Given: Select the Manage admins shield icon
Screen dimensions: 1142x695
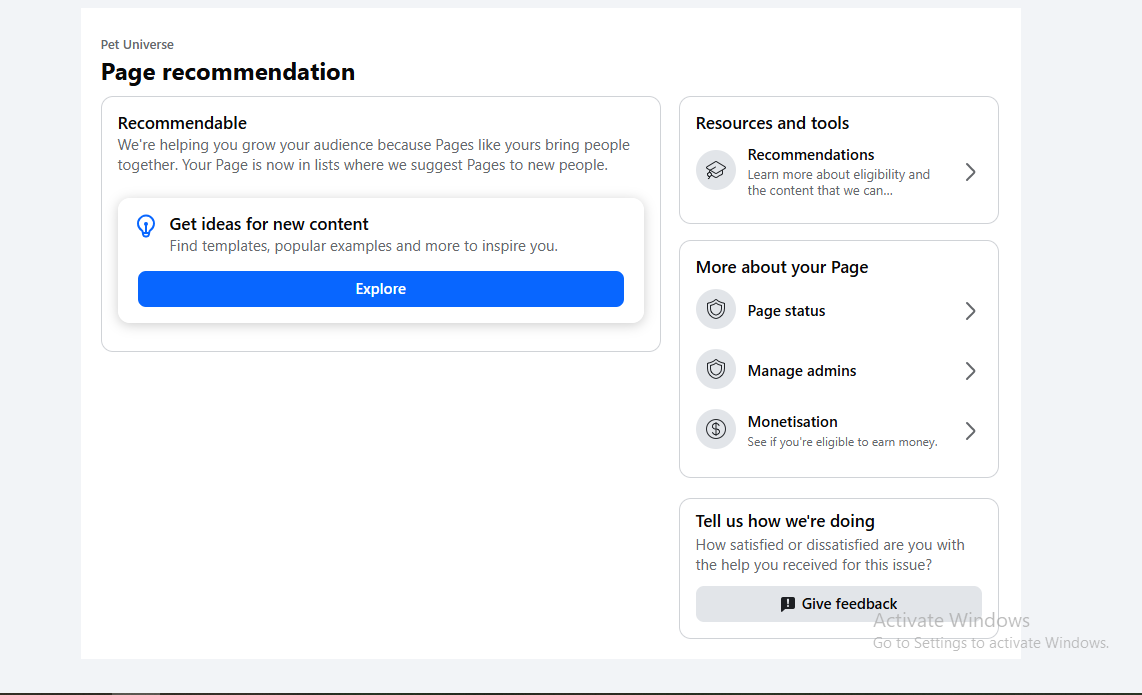Looking at the screenshot, I should (716, 369).
